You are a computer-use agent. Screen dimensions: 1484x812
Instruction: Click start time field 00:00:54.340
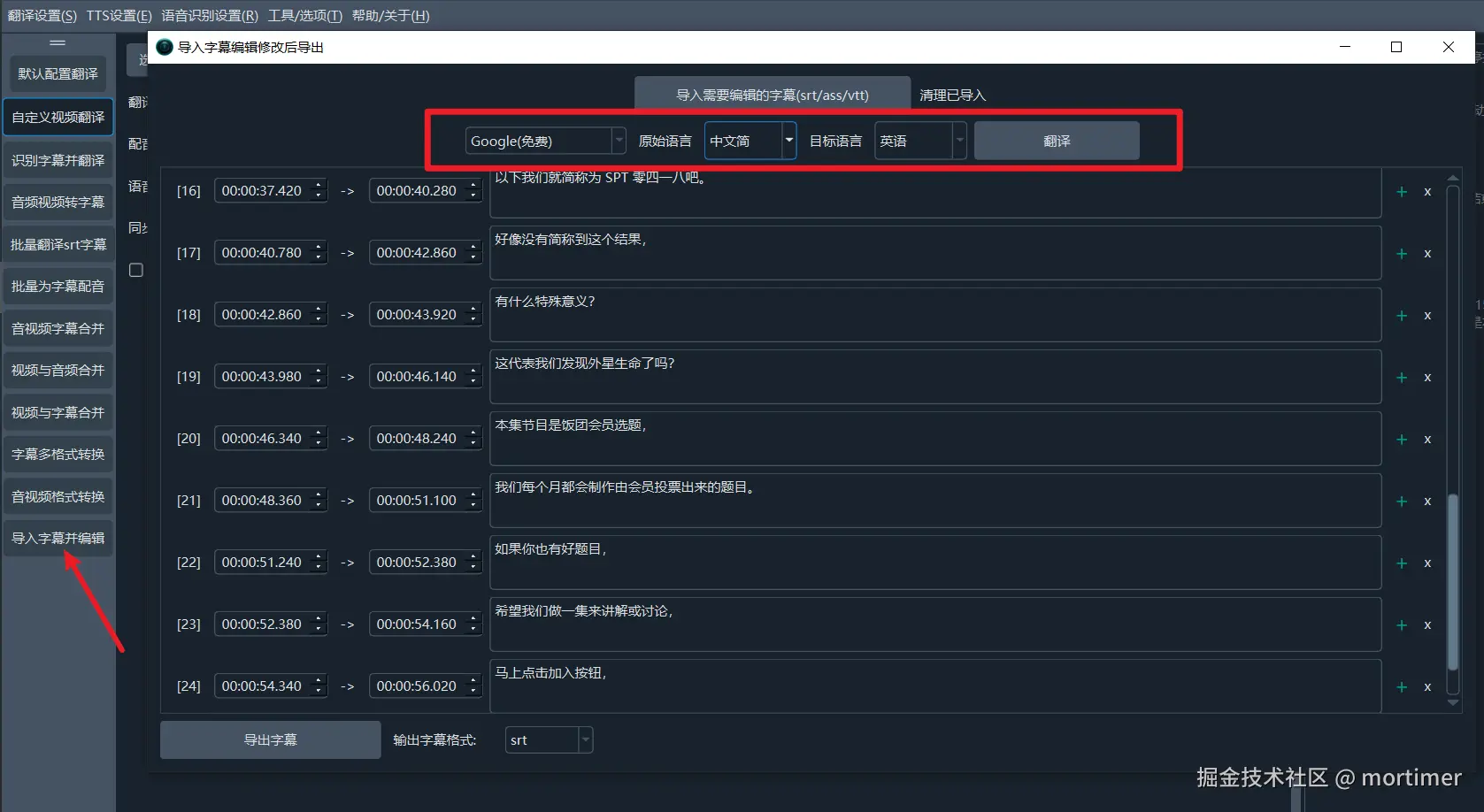tap(271, 686)
